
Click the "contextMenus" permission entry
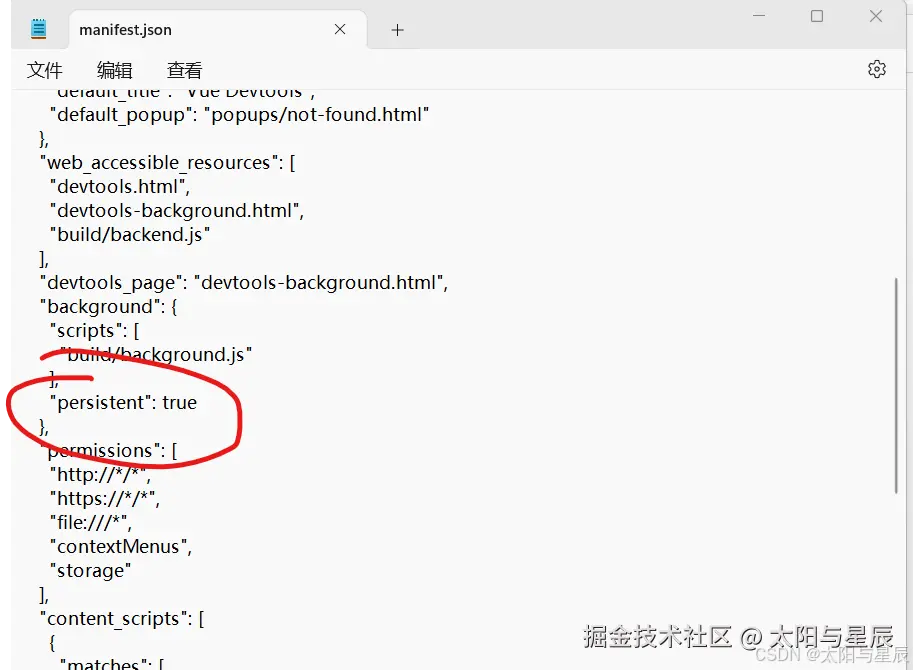pyautogui.click(x=120, y=546)
